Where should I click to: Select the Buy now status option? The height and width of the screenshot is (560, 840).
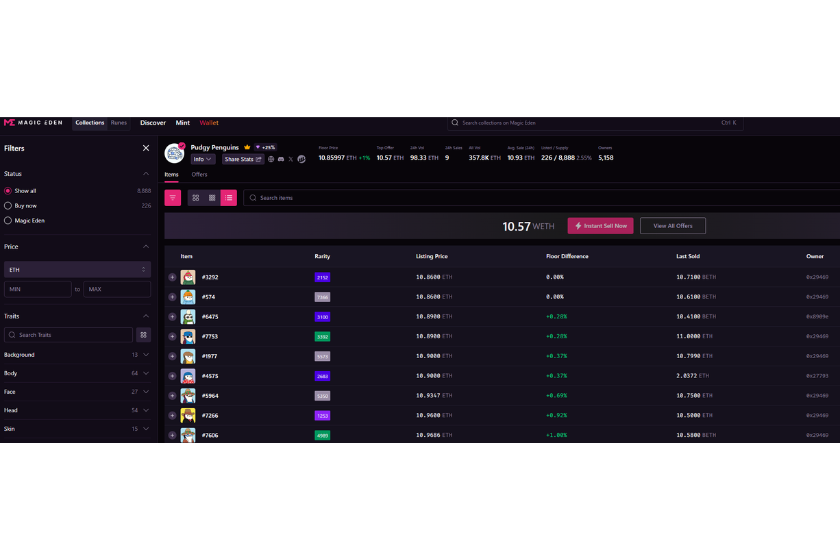8,206
